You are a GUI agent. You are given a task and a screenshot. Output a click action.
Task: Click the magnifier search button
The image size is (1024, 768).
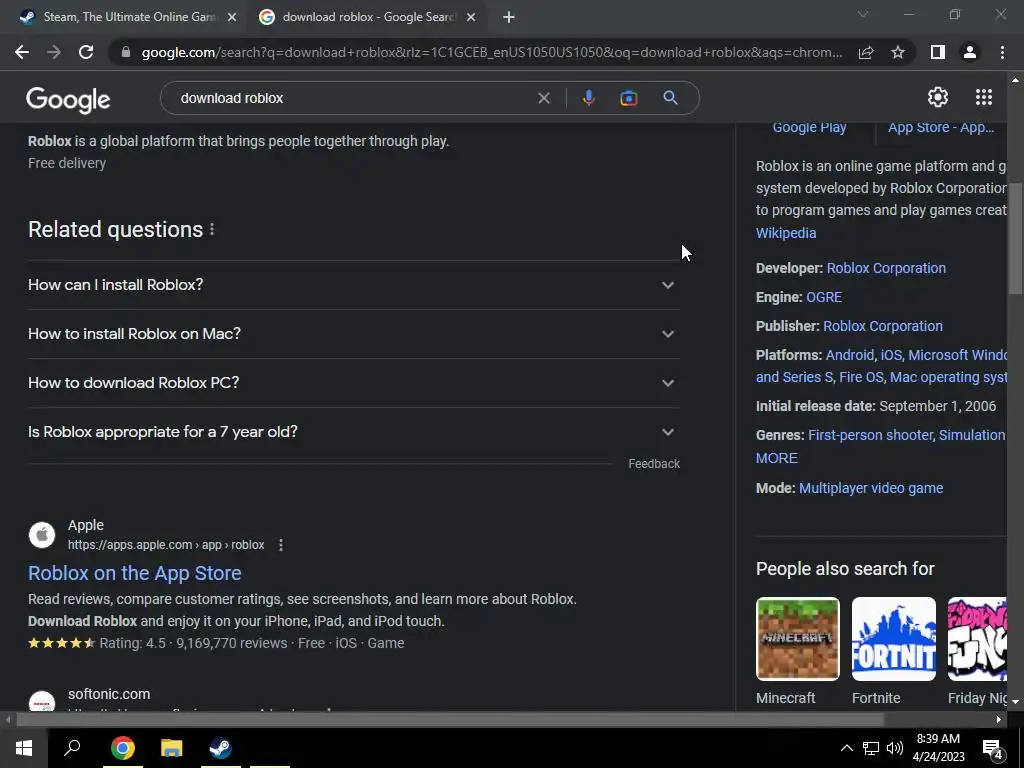(670, 98)
